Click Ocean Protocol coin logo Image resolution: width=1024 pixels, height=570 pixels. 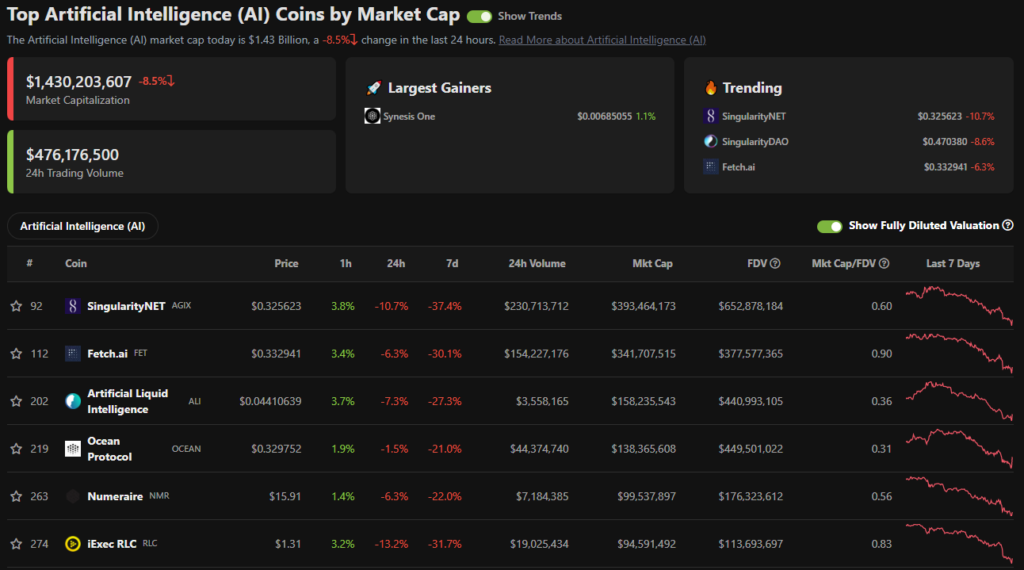coord(72,449)
